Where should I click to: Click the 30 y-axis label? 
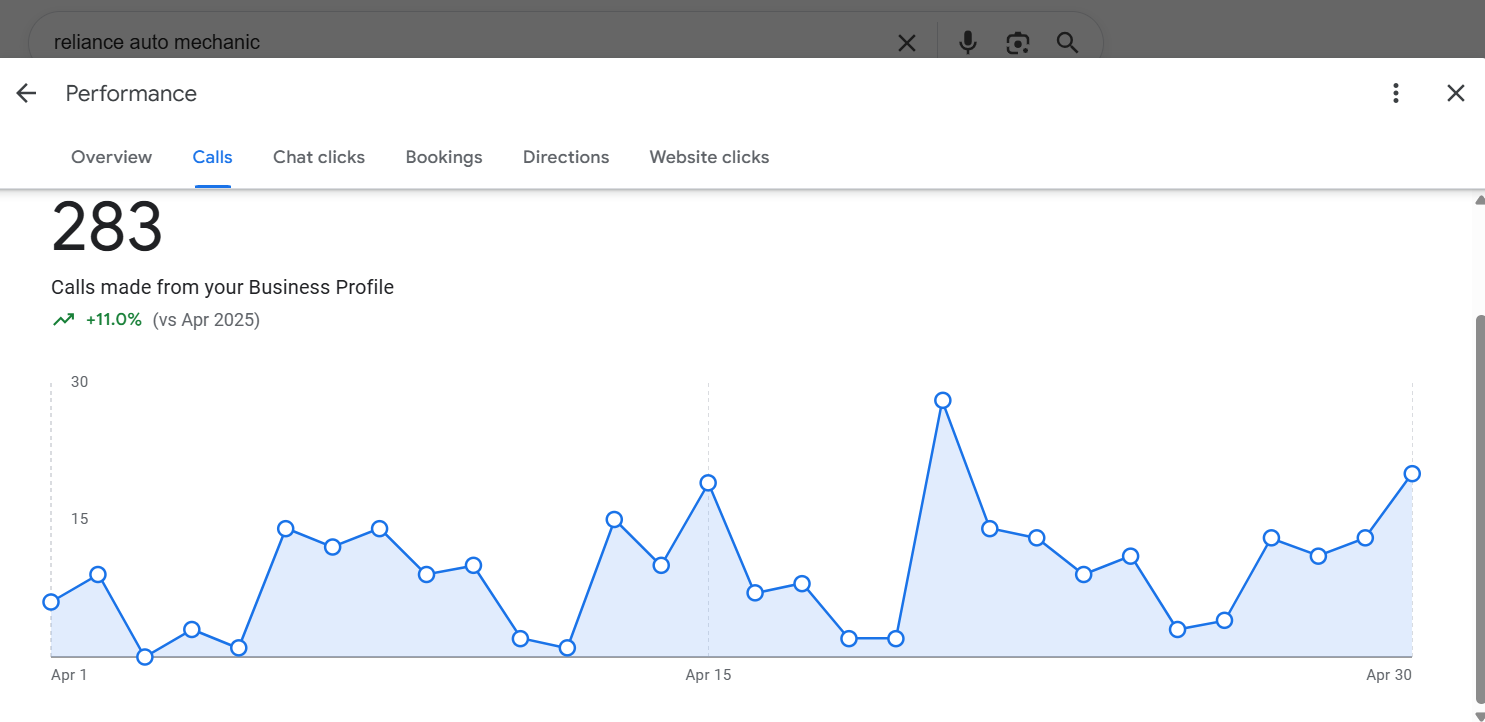79,382
